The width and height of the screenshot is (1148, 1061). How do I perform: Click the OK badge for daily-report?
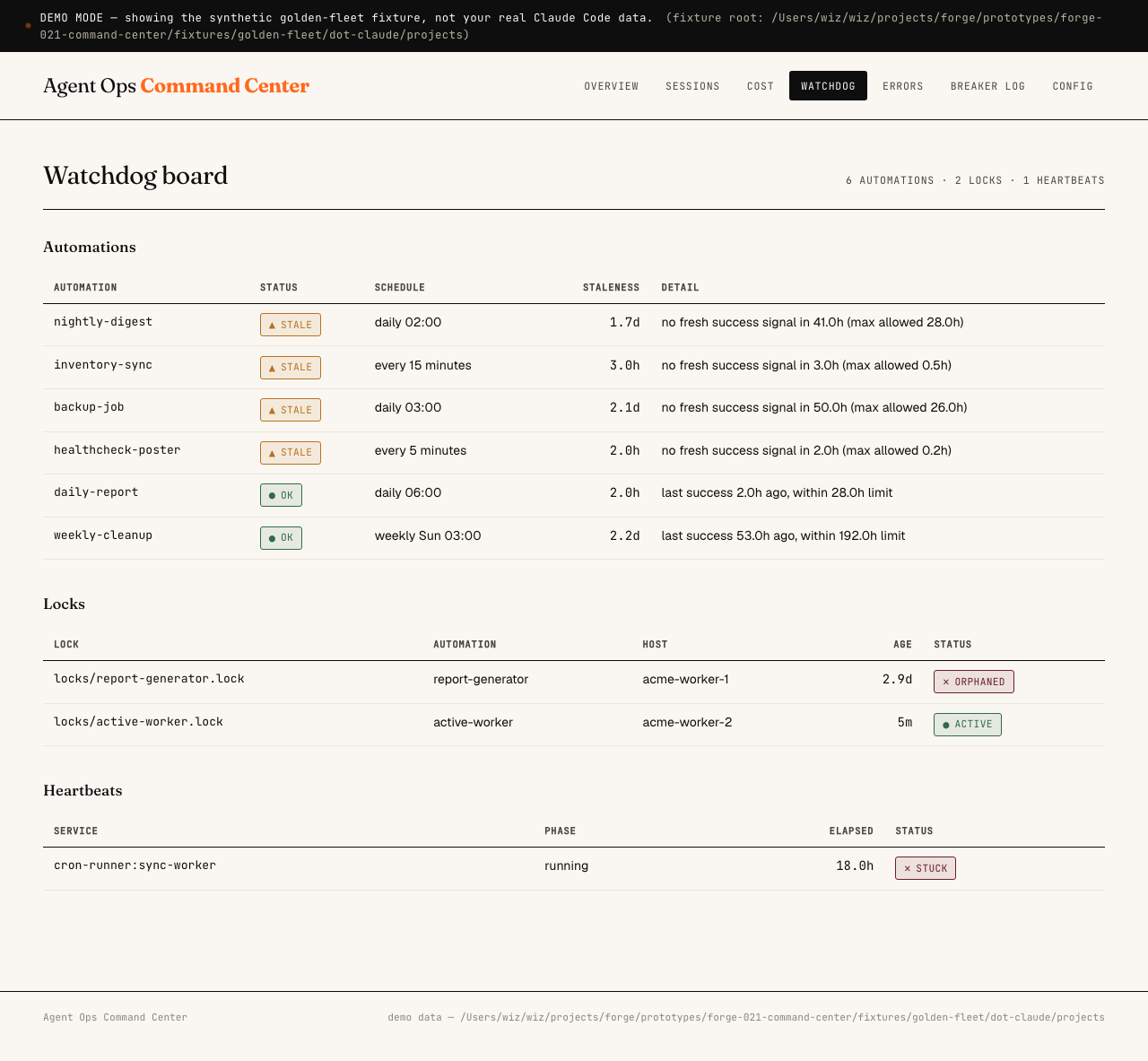pos(281,495)
